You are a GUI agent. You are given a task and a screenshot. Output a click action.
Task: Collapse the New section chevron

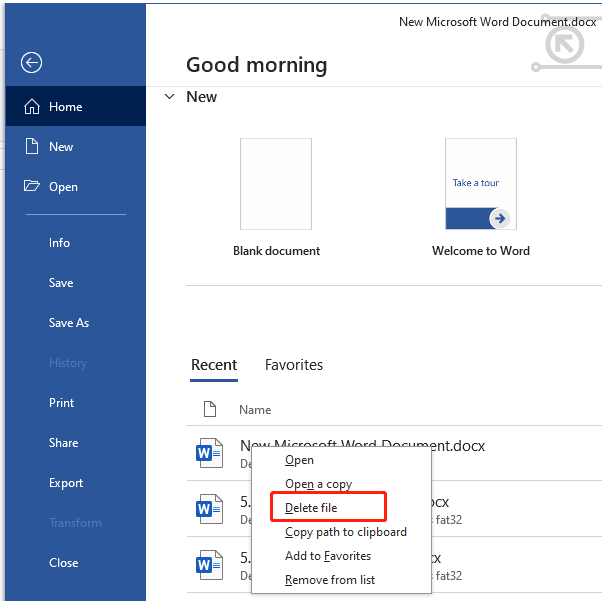[169, 97]
